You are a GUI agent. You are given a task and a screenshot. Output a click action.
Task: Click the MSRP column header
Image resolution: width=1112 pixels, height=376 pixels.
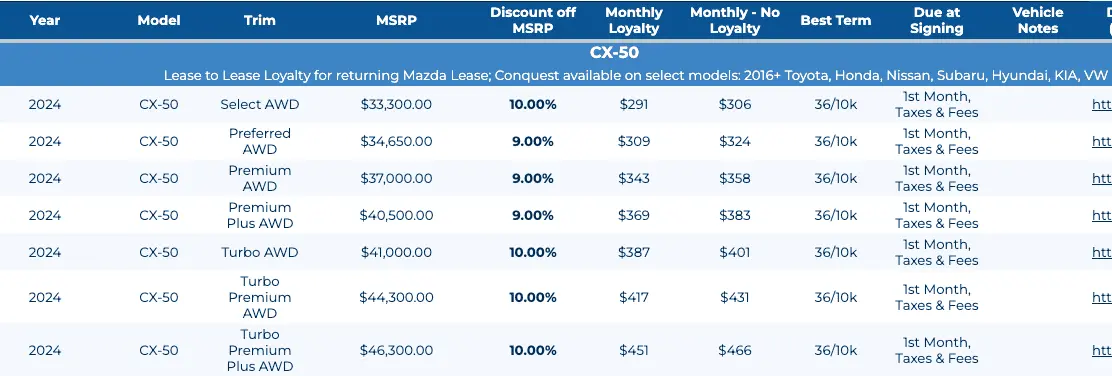[x=396, y=21]
